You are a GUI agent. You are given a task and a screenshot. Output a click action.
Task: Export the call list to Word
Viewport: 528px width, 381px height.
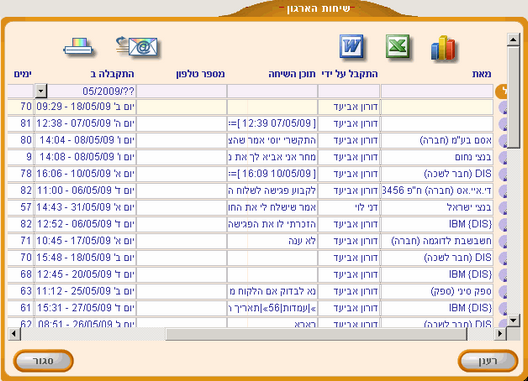352,46
